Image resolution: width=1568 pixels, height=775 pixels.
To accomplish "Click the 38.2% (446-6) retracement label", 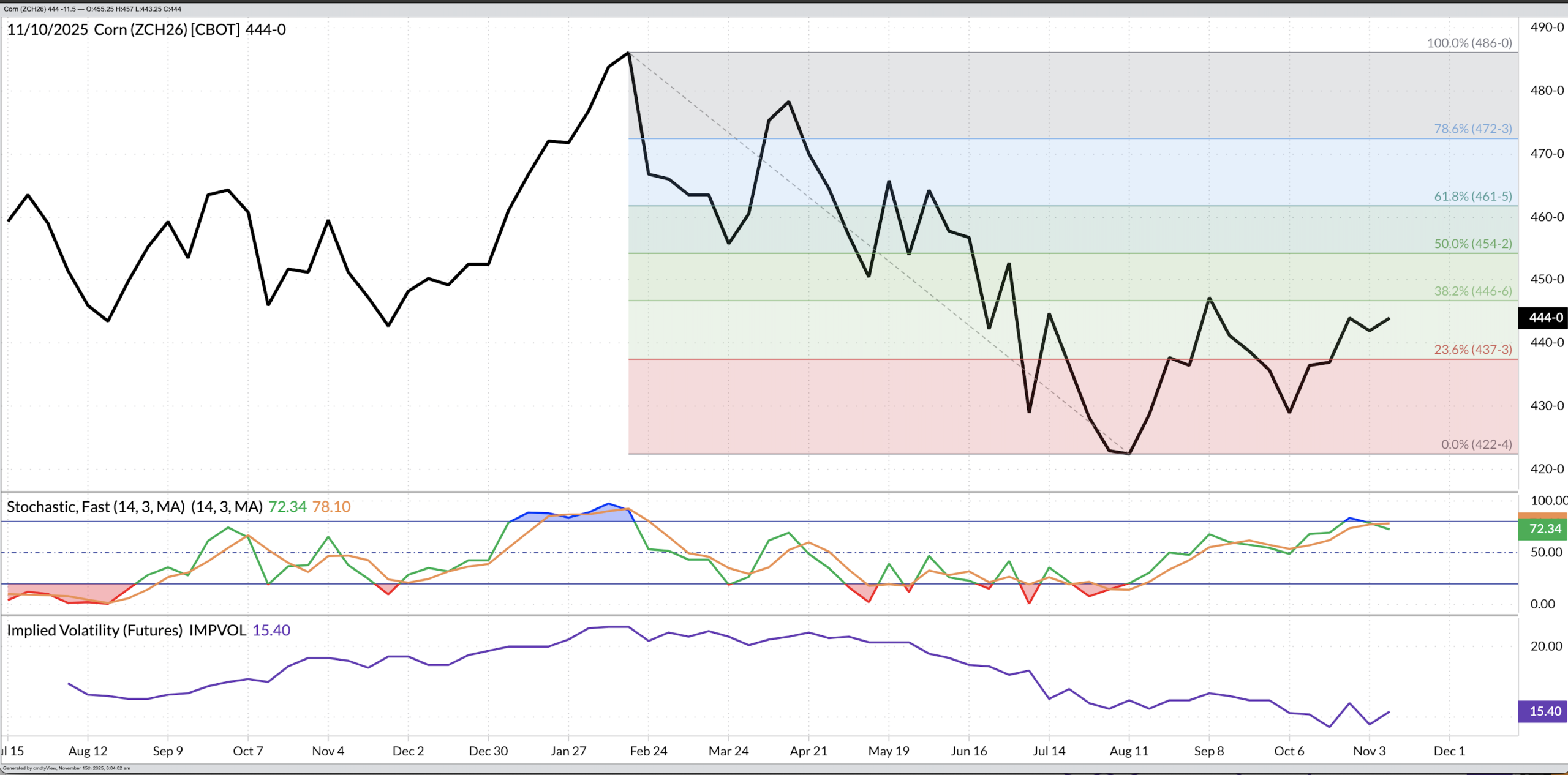I will pos(1472,291).
